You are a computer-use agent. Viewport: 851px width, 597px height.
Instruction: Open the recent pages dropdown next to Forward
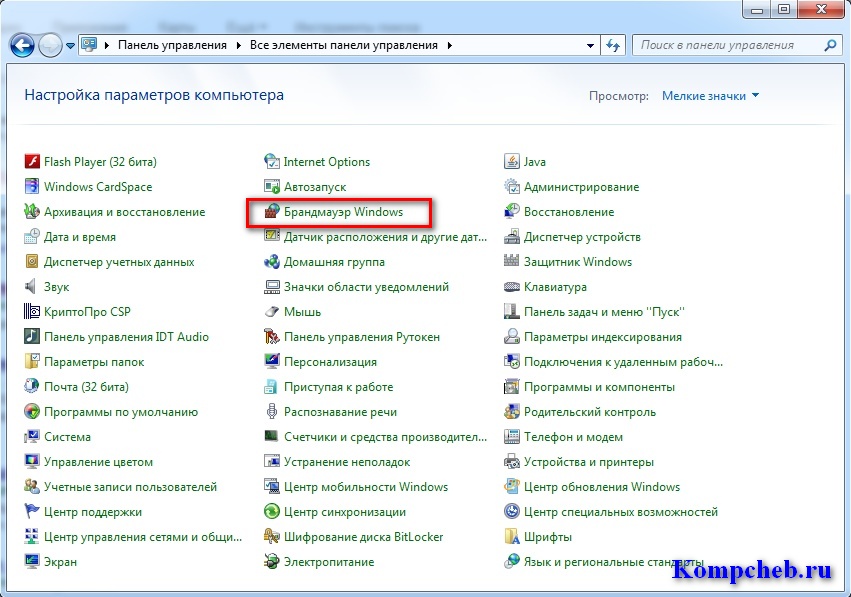click(x=71, y=46)
